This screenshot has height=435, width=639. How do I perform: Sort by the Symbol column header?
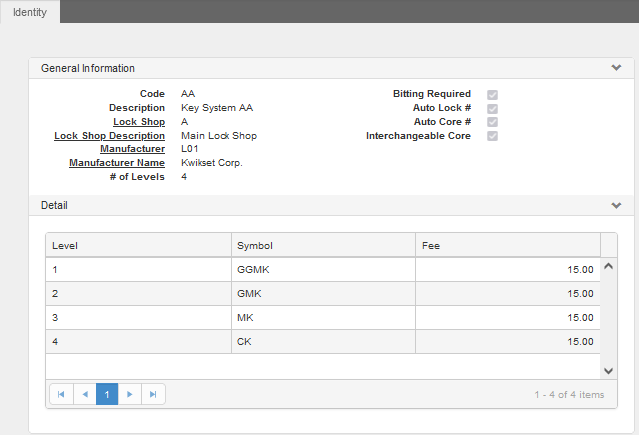pyautogui.click(x=323, y=245)
